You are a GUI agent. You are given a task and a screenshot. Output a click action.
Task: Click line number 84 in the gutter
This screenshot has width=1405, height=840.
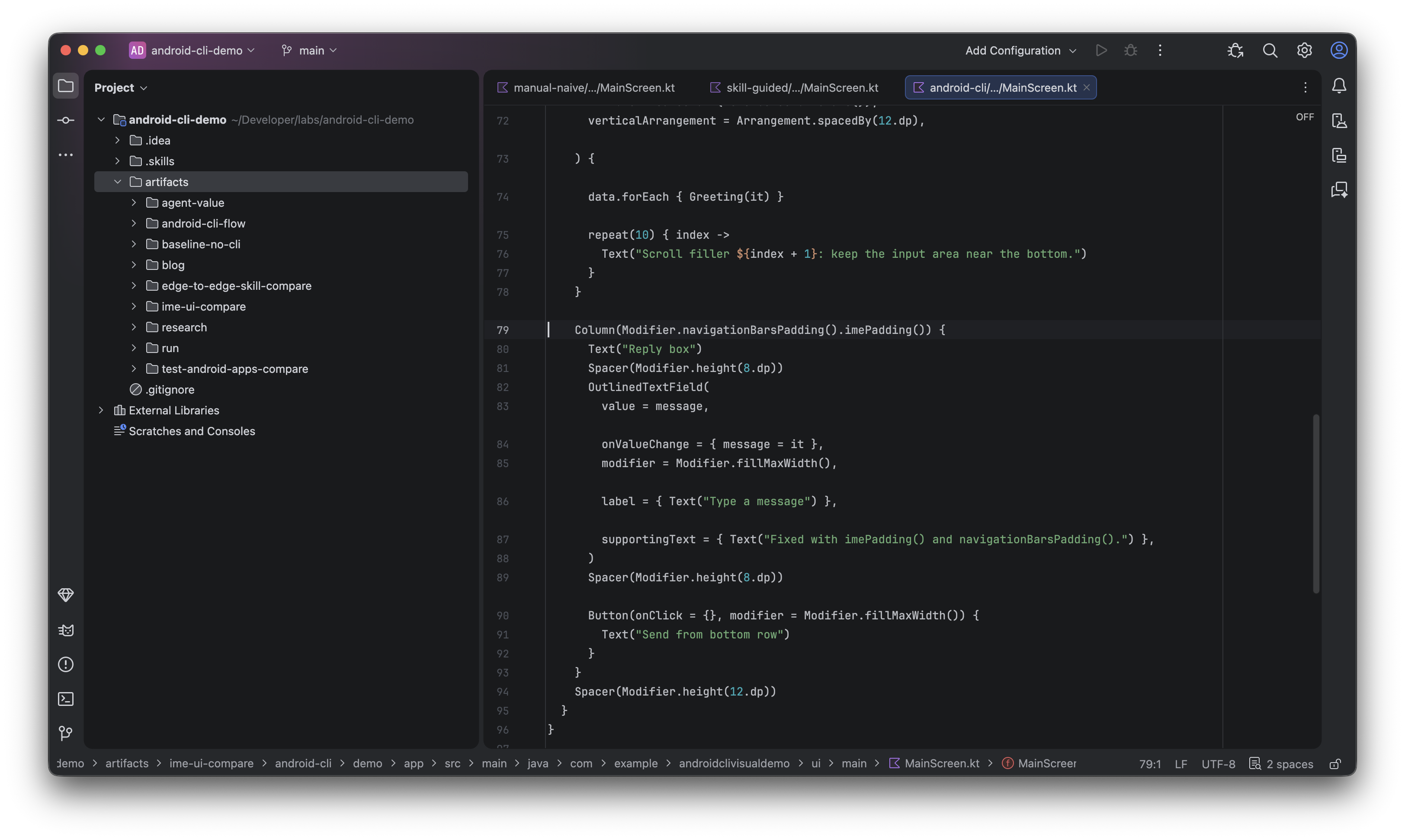[x=503, y=444]
